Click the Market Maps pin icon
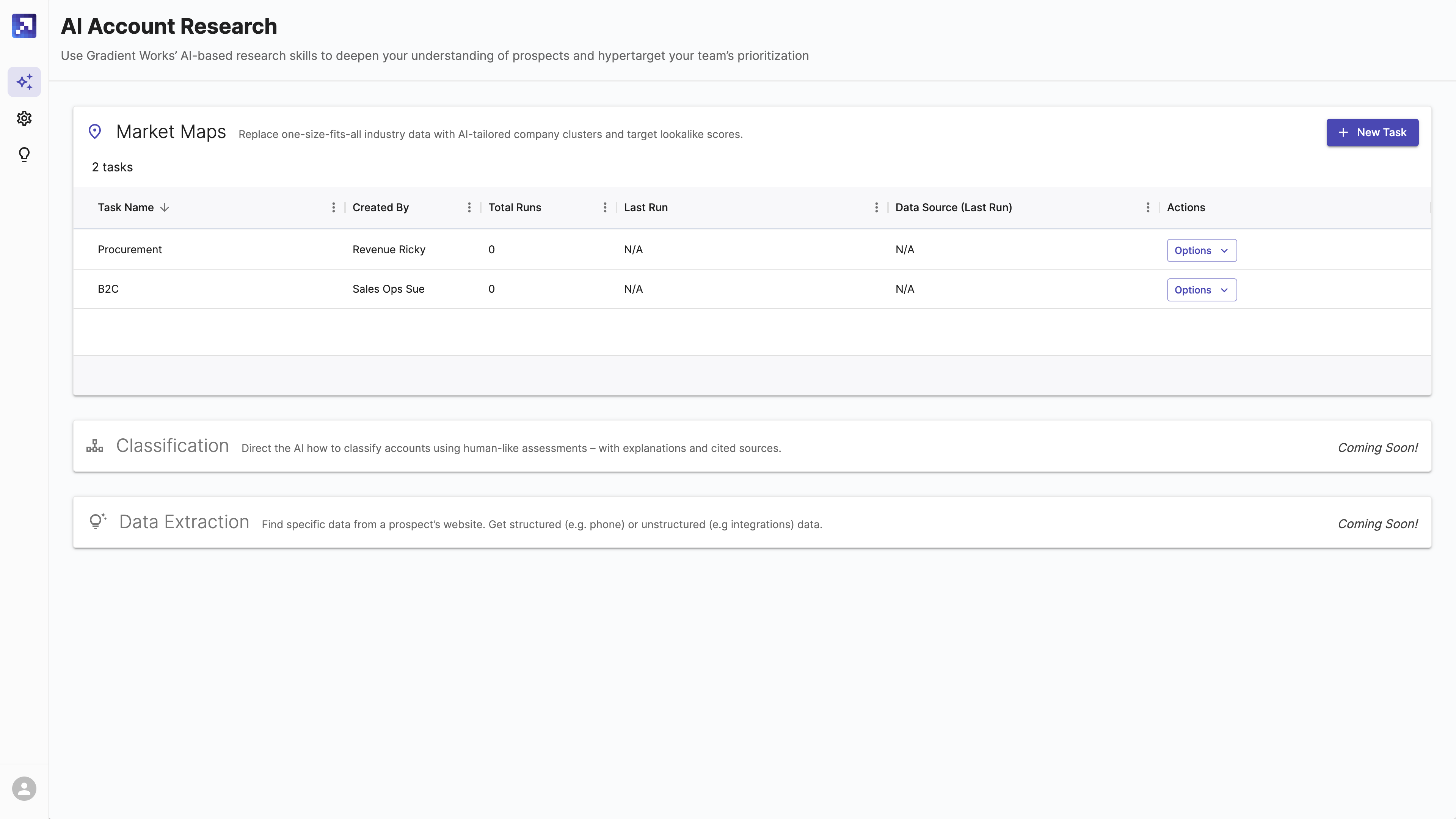Screen dimensions: 1456x819 [95, 132]
